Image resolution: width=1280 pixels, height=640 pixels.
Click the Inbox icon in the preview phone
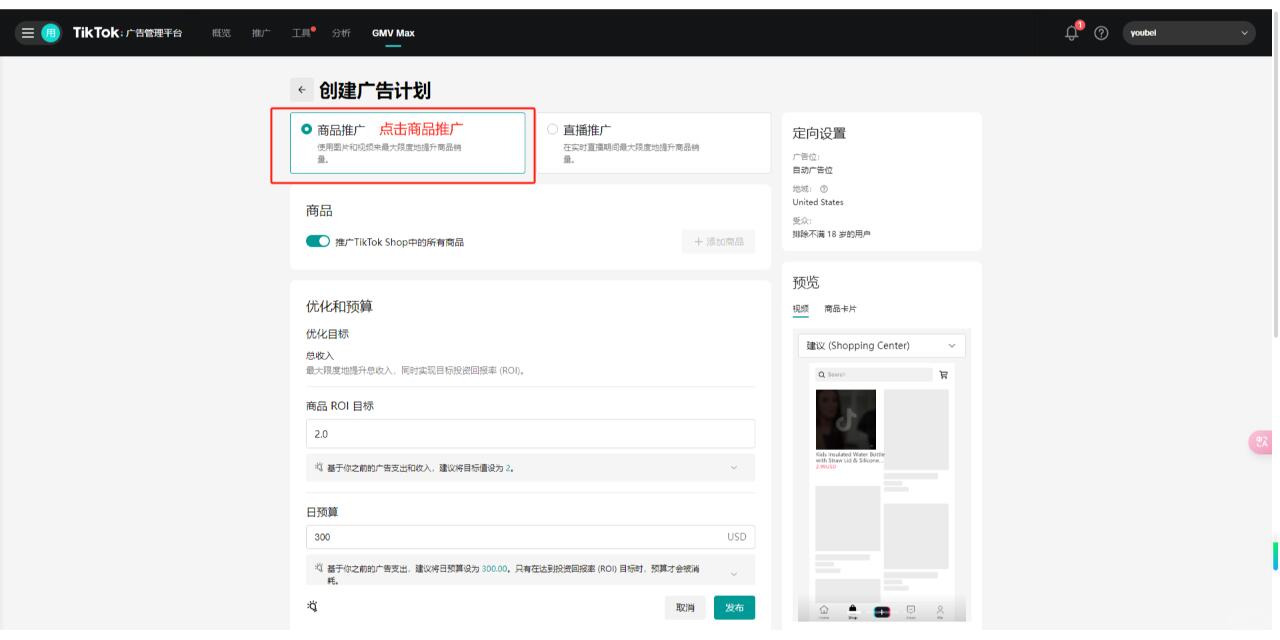click(911, 610)
